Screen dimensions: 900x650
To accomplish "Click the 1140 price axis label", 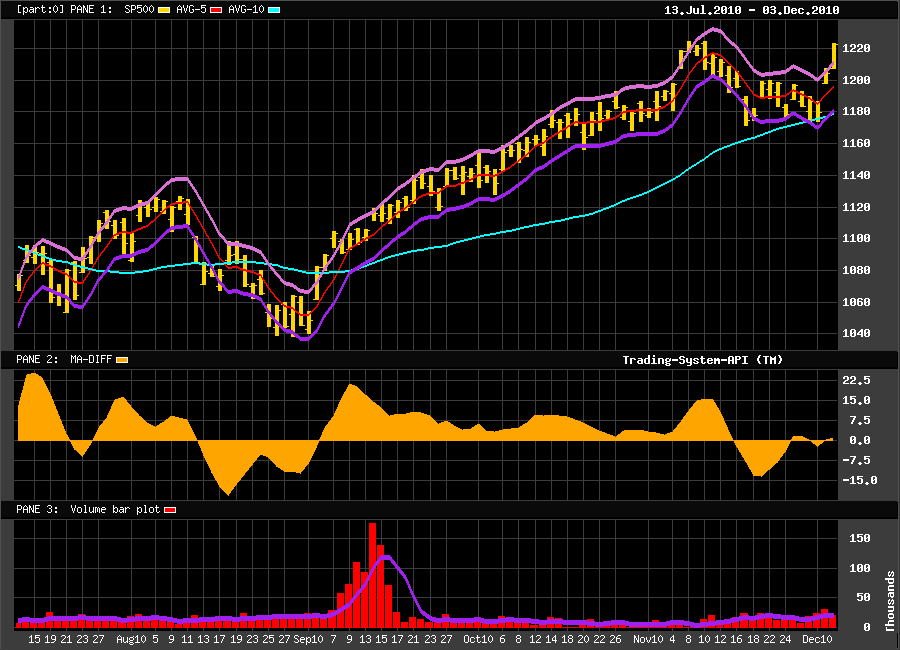I will coord(856,175).
